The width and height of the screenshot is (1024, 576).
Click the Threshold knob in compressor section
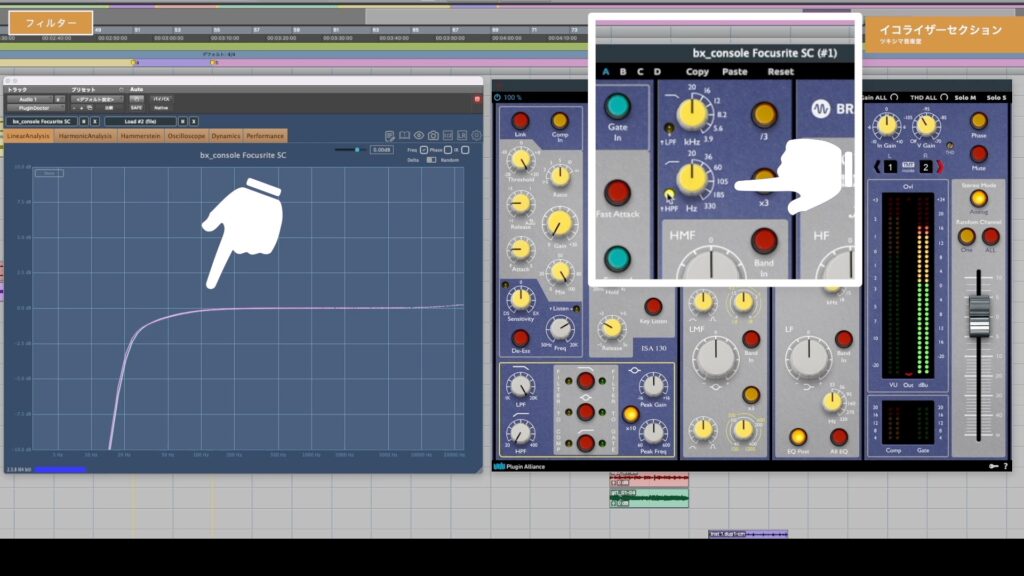pyautogui.click(x=520, y=160)
